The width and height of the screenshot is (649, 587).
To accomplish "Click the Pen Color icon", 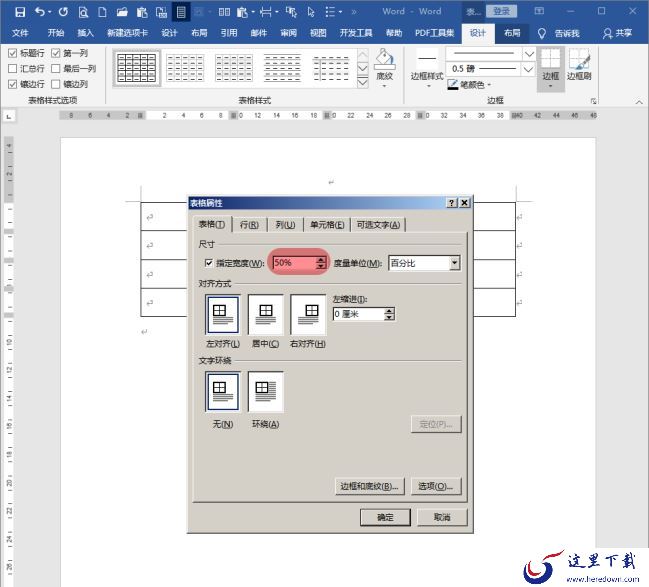I will [x=453, y=85].
